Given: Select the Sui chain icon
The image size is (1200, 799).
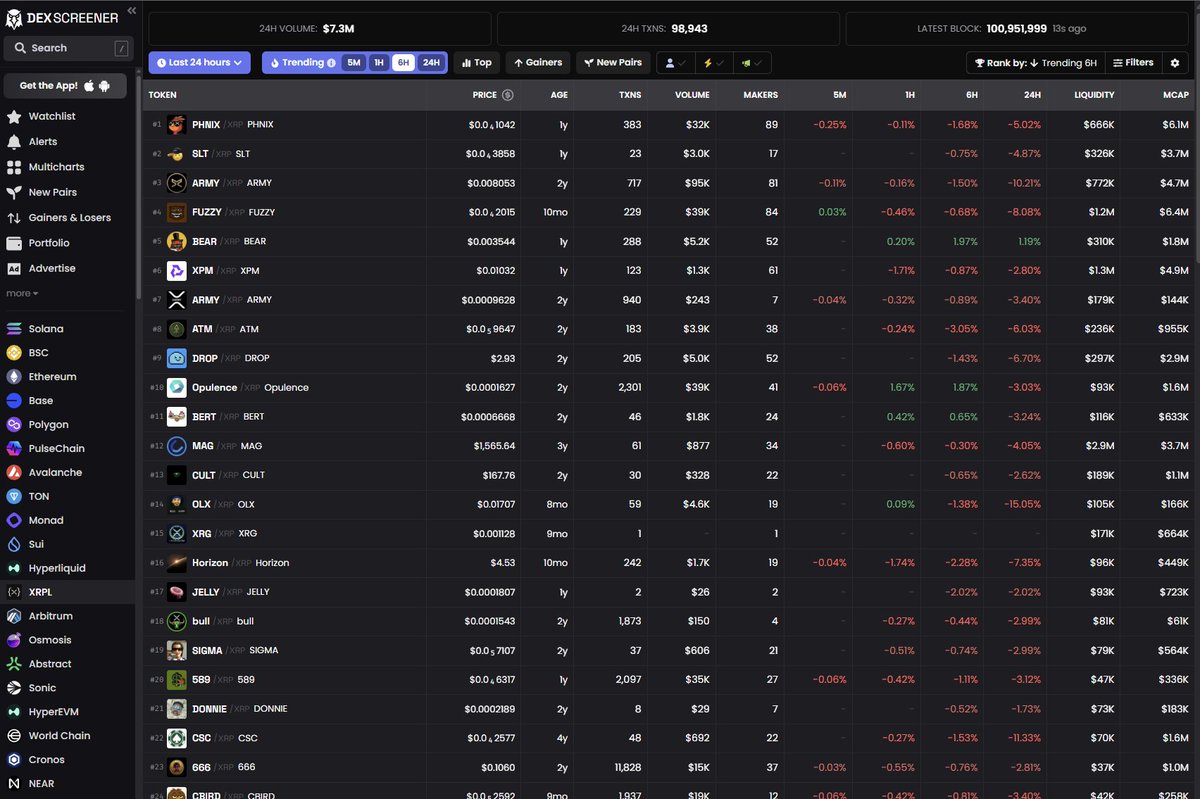Looking at the screenshot, I should (x=14, y=545).
